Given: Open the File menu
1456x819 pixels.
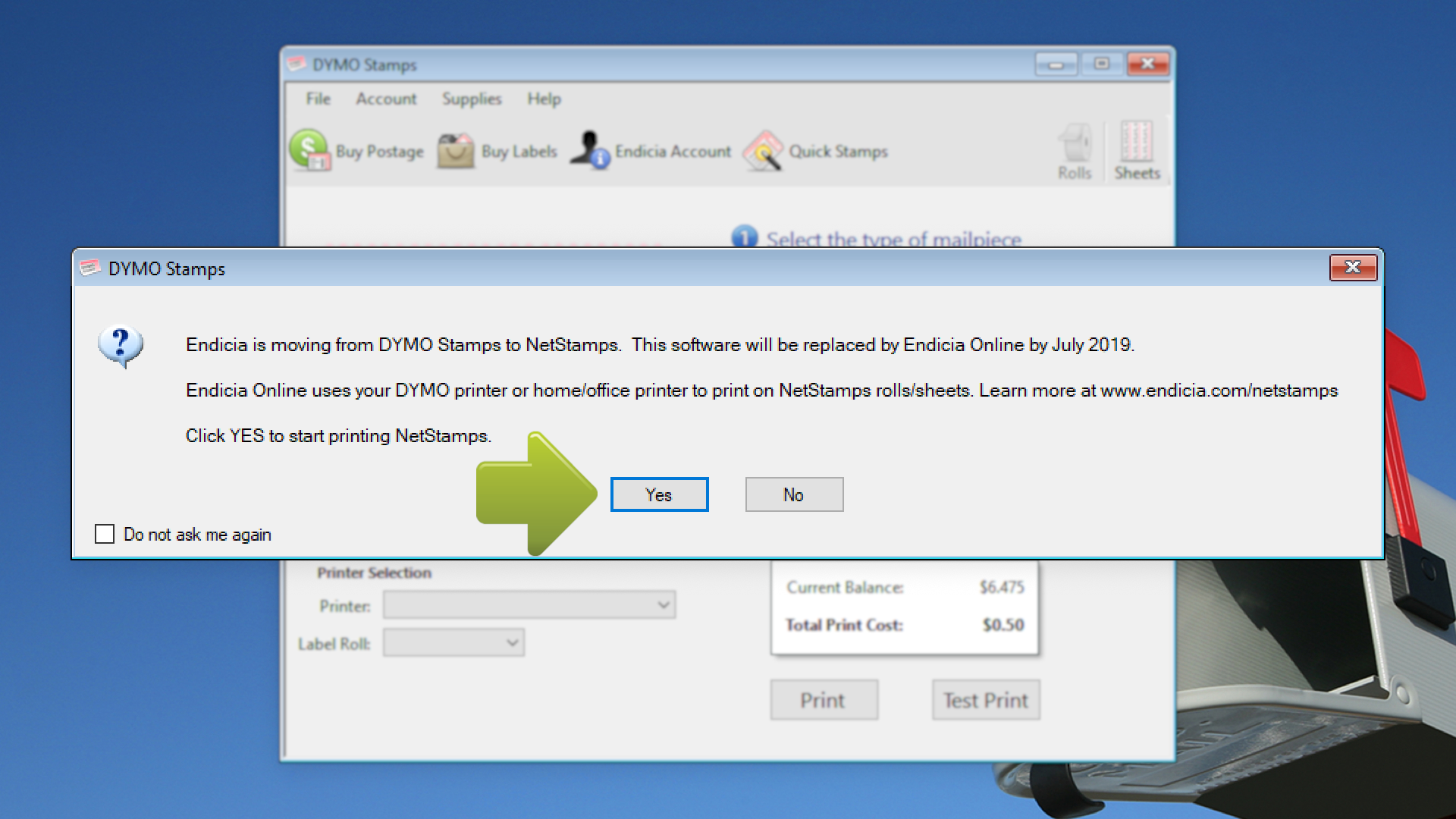Looking at the screenshot, I should [x=319, y=97].
